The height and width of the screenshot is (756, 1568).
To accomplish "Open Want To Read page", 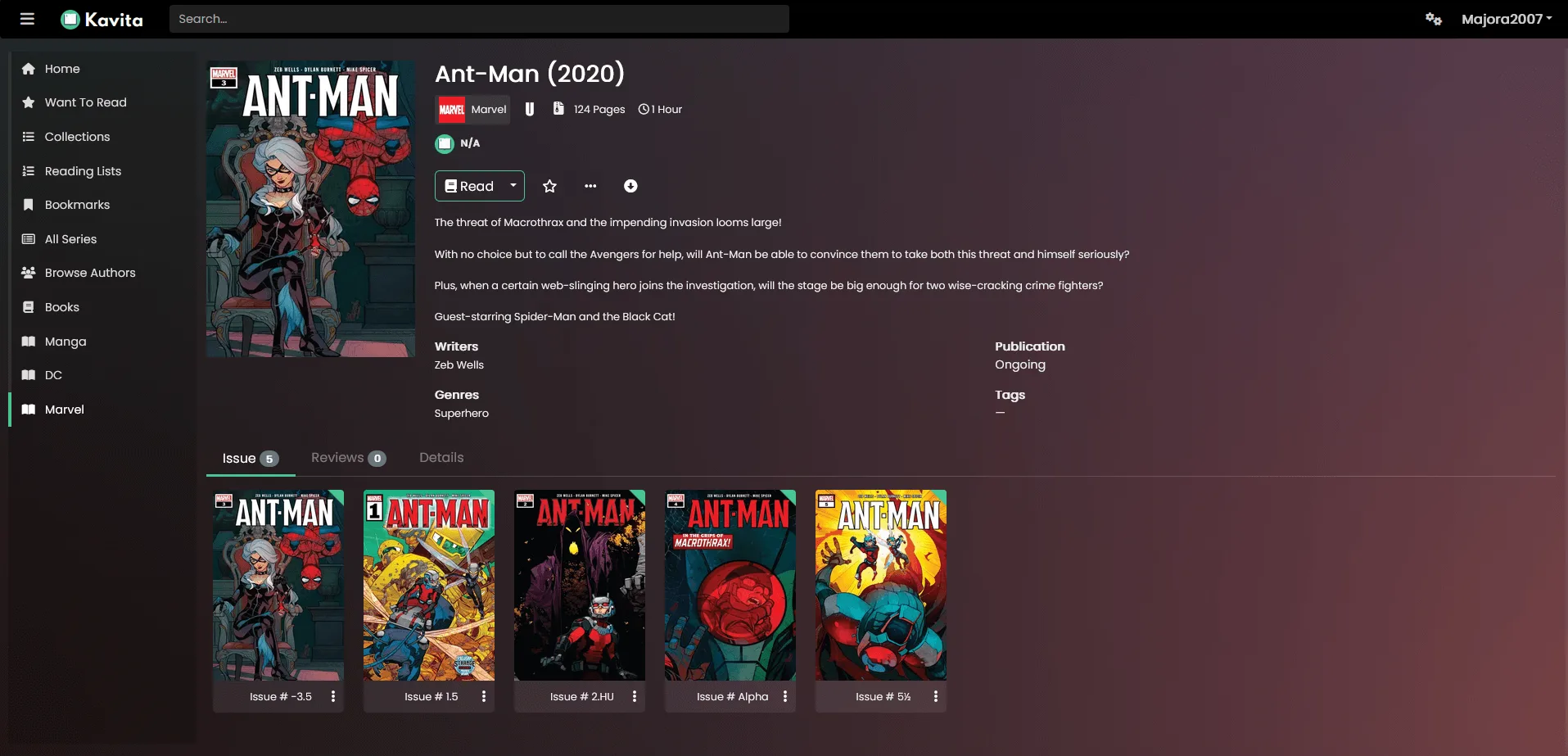I will [86, 102].
